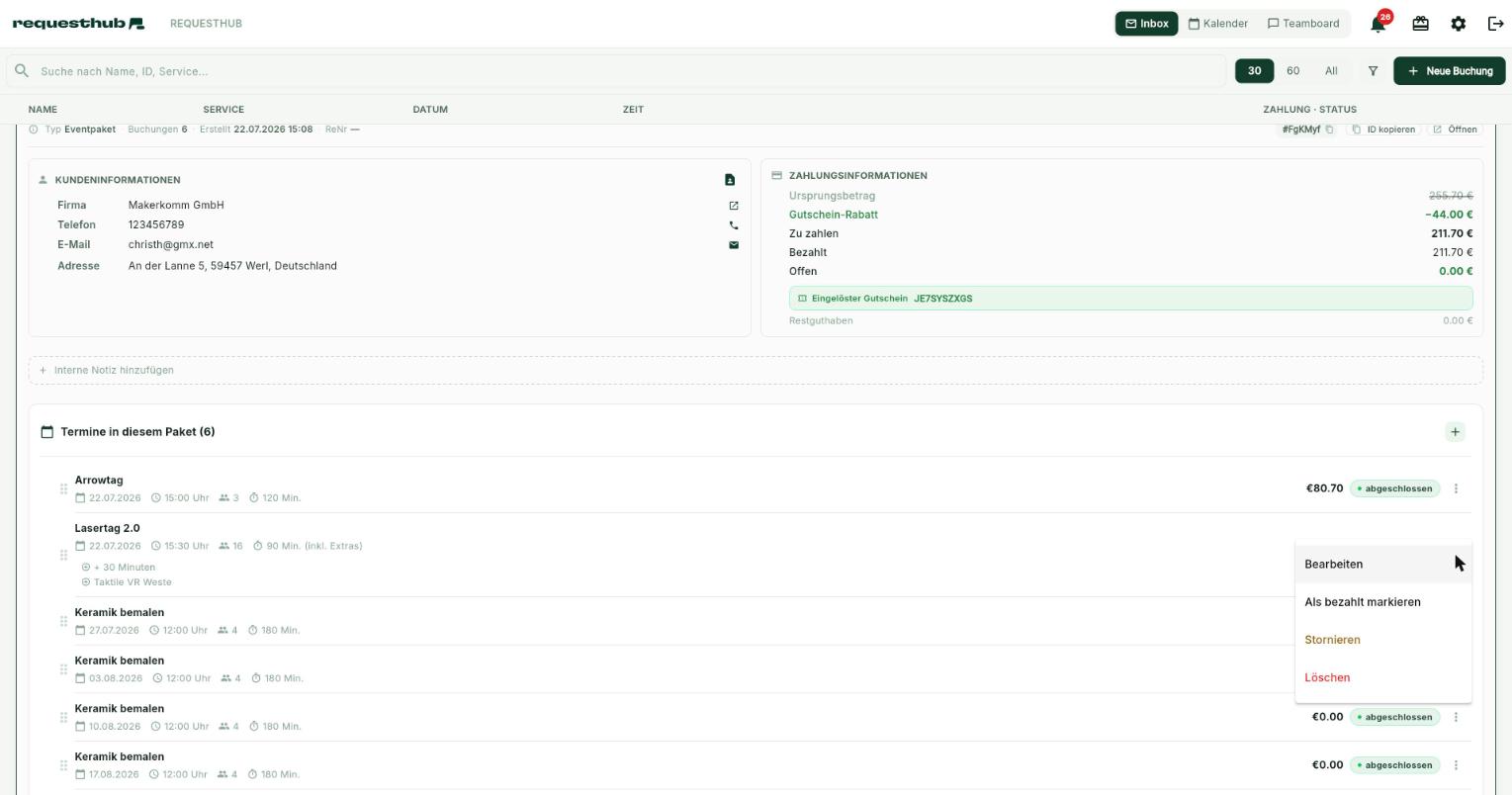Viewport: 1512px width, 795px height.
Task: Click the logout icon
Action: [x=1495, y=24]
